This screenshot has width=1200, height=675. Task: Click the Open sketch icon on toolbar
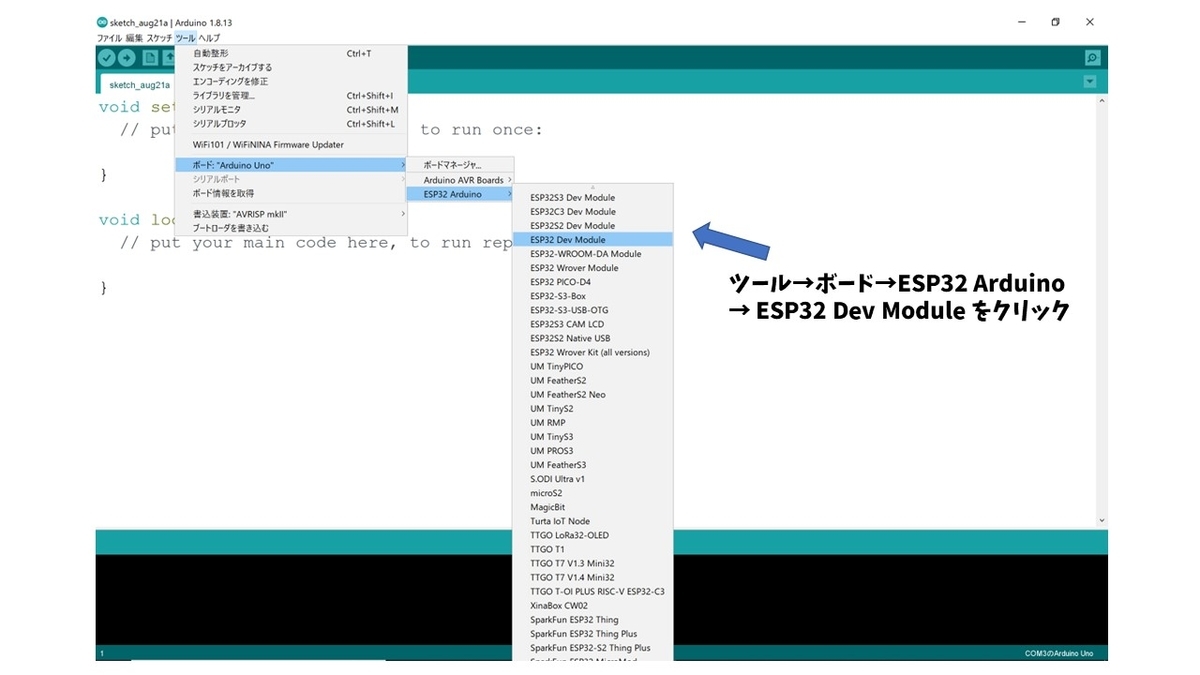click(172, 58)
